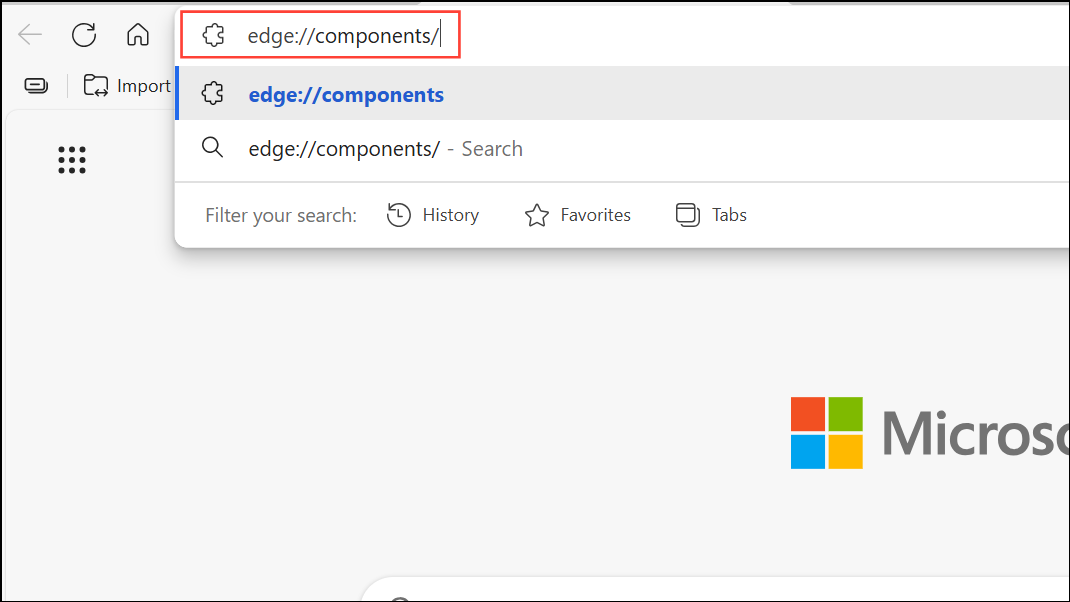1070x602 pixels.
Task: Click the page refresh icon
Action: 84,34
